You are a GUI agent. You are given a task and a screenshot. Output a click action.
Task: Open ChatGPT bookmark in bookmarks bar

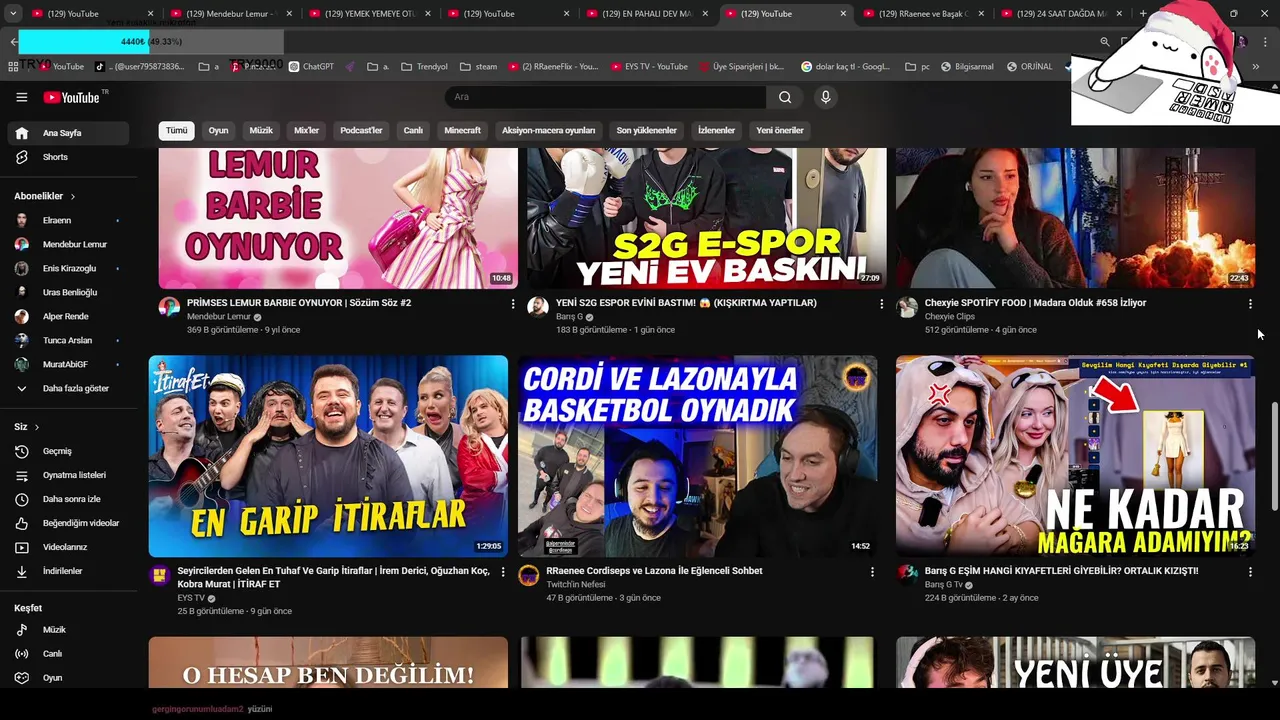311,67
